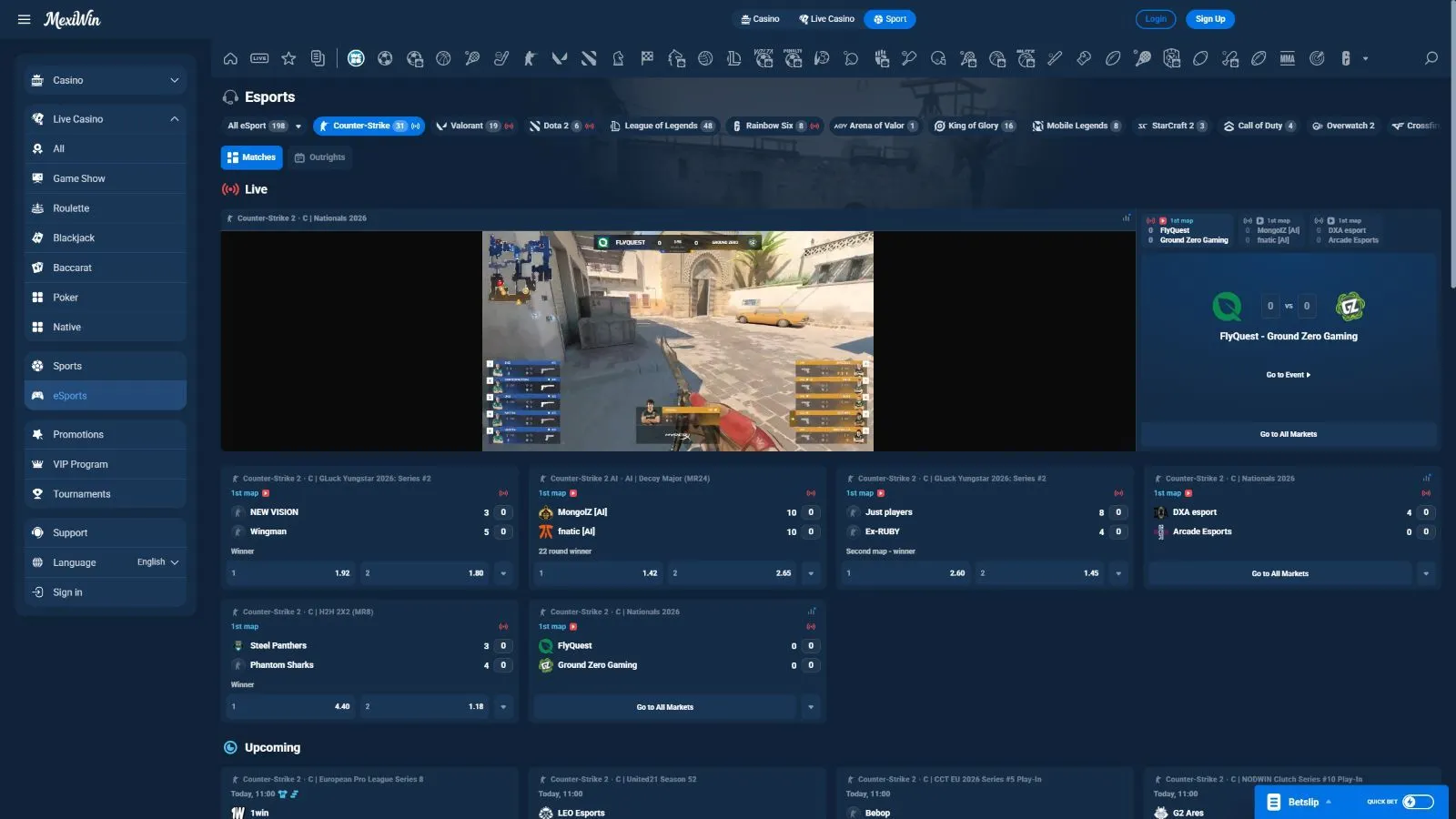Click the Login button
1456x819 pixels.
tap(1156, 19)
